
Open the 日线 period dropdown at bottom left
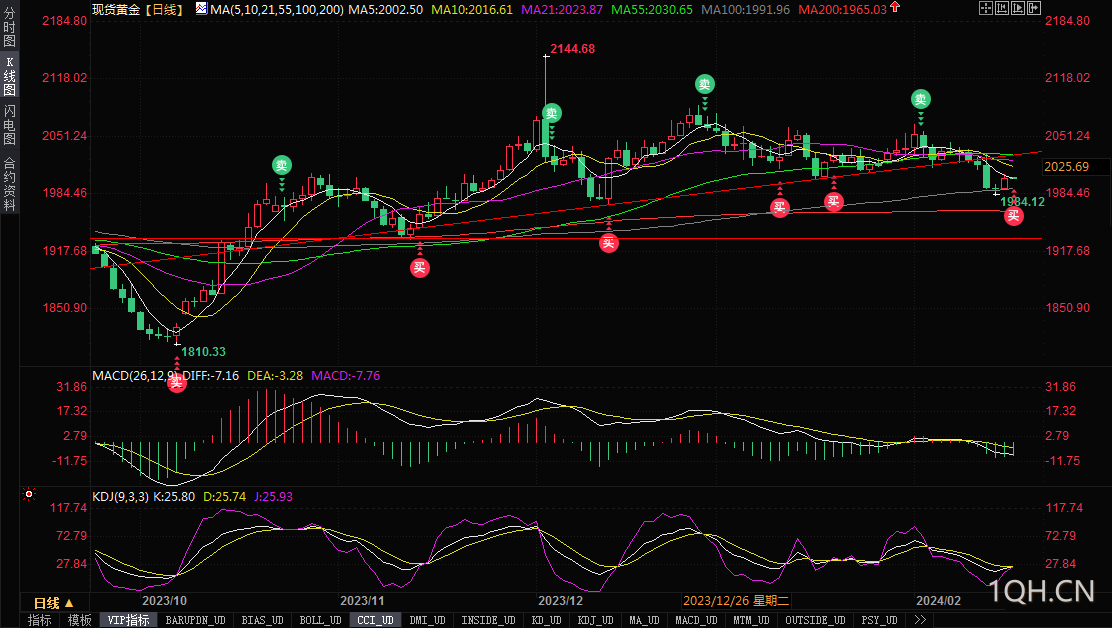point(54,603)
